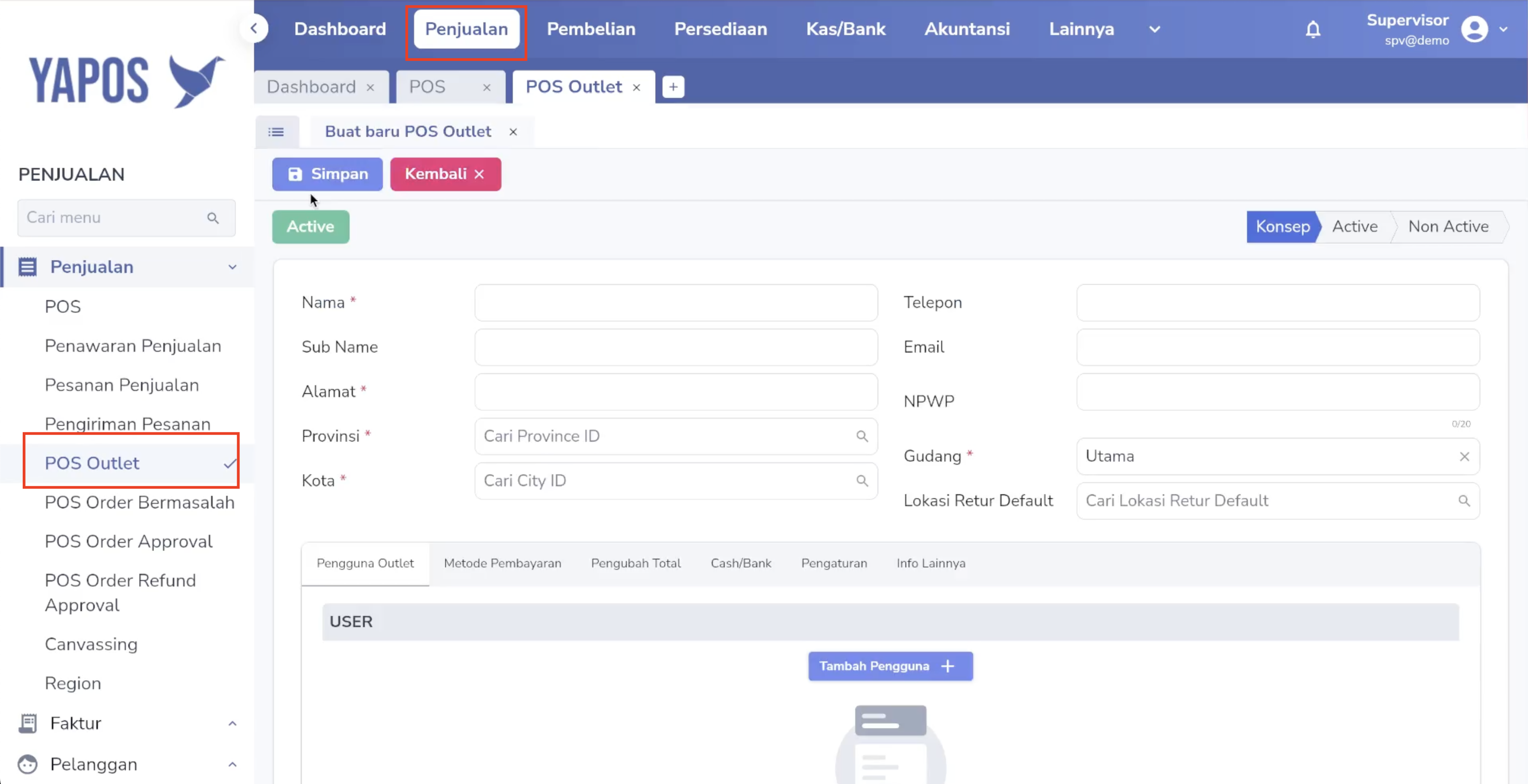Switch to the Info Lainnya tab
The height and width of the screenshot is (784, 1528).
point(931,563)
